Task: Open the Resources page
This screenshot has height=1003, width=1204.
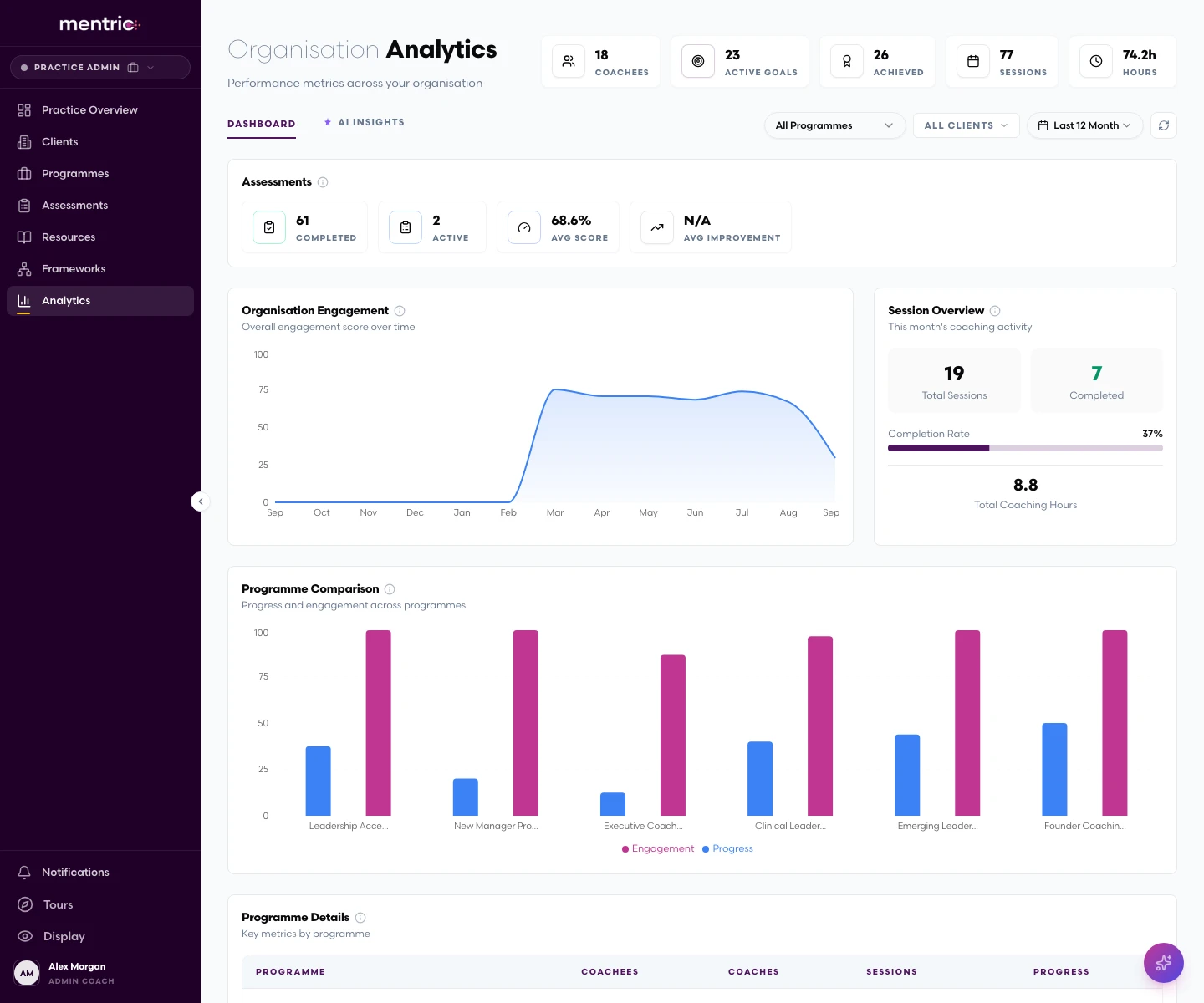Action: click(100, 237)
